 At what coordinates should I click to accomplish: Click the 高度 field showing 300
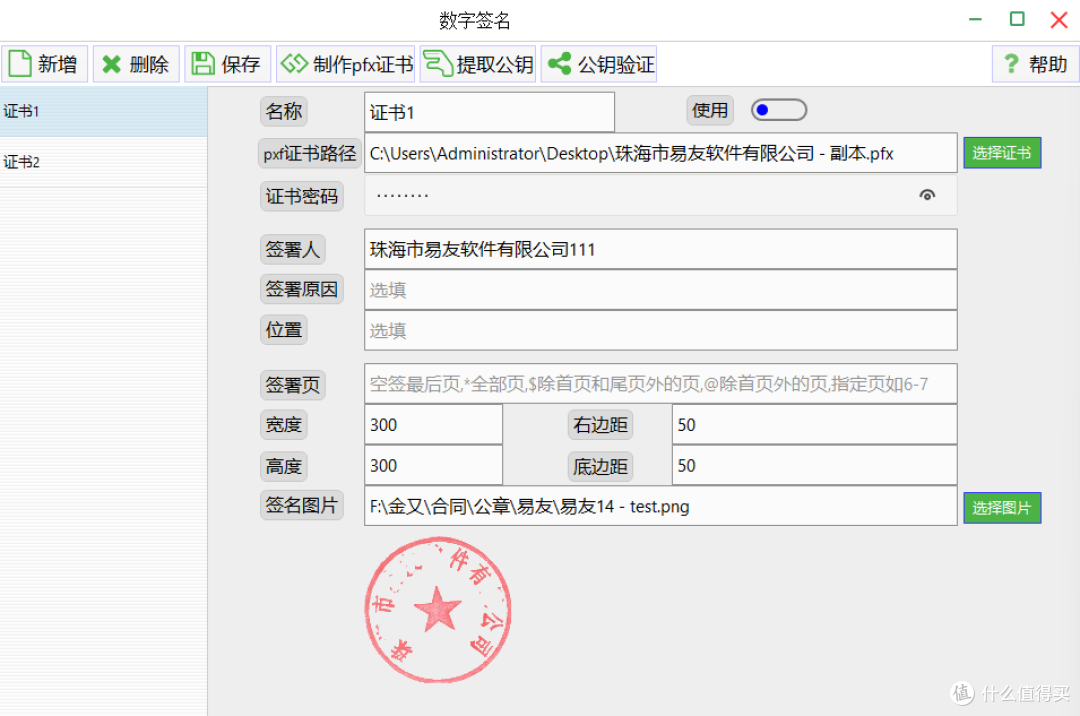[x=433, y=465]
